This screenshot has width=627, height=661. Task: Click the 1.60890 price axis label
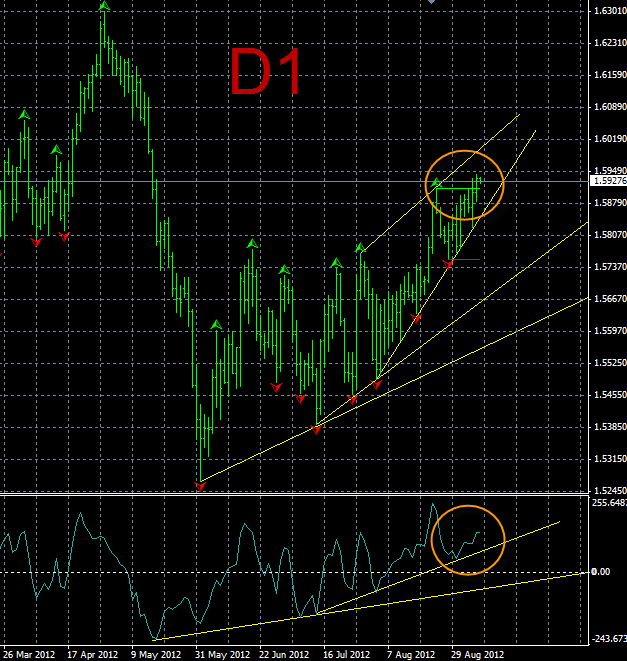[x=610, y=107]
